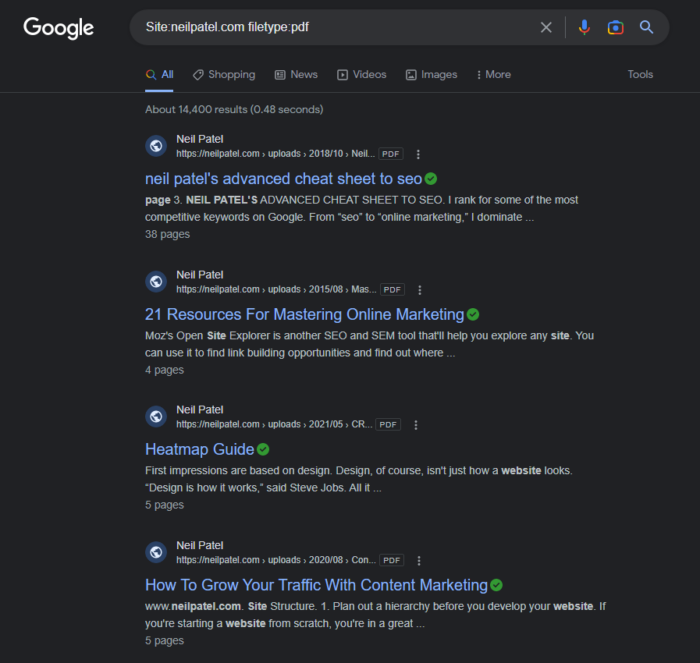Clear the search query with the X icon

546,27
